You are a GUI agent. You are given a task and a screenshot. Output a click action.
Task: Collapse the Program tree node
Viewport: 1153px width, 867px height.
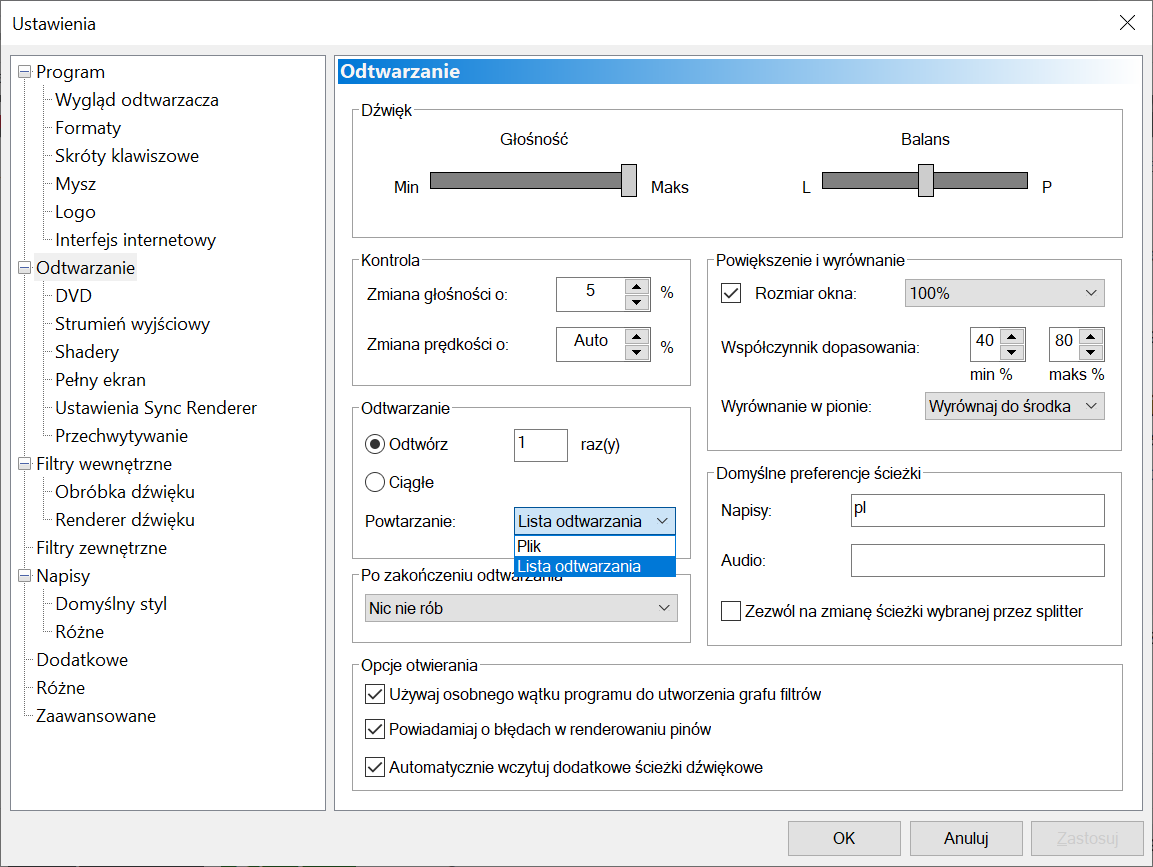click(24, 72)
